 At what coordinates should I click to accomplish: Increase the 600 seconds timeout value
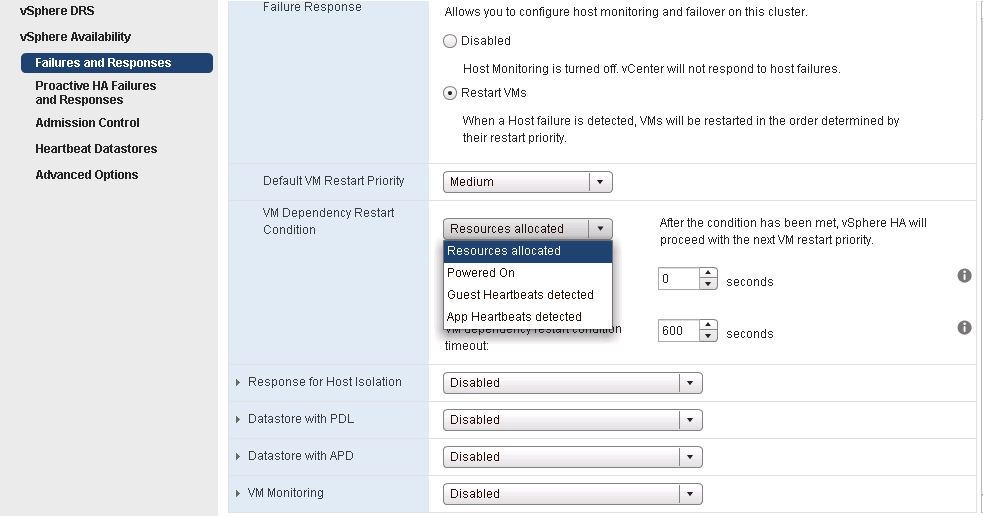[709, 325]
